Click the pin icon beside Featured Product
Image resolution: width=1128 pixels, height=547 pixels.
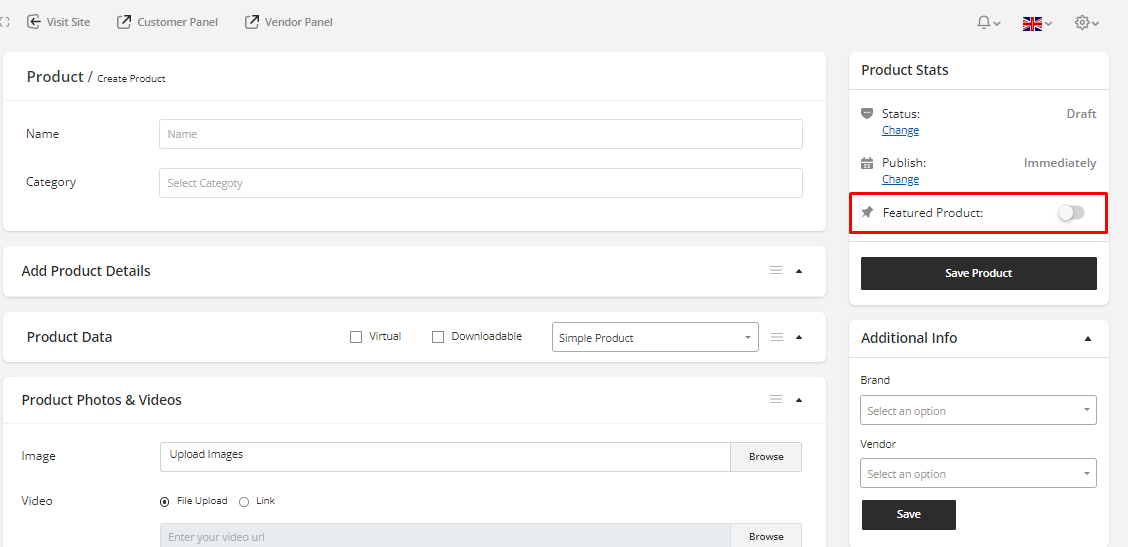867,213
